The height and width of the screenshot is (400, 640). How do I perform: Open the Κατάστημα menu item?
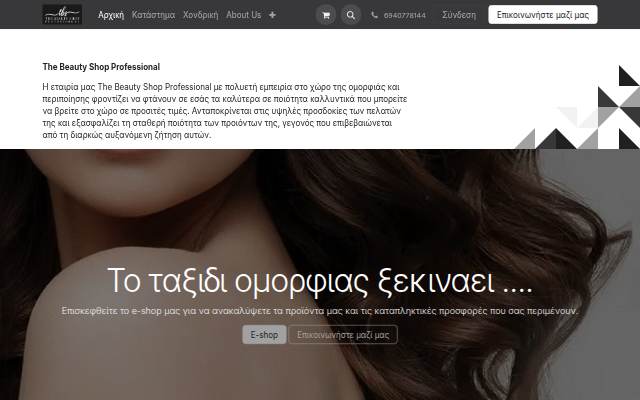(x=153, y=15)
